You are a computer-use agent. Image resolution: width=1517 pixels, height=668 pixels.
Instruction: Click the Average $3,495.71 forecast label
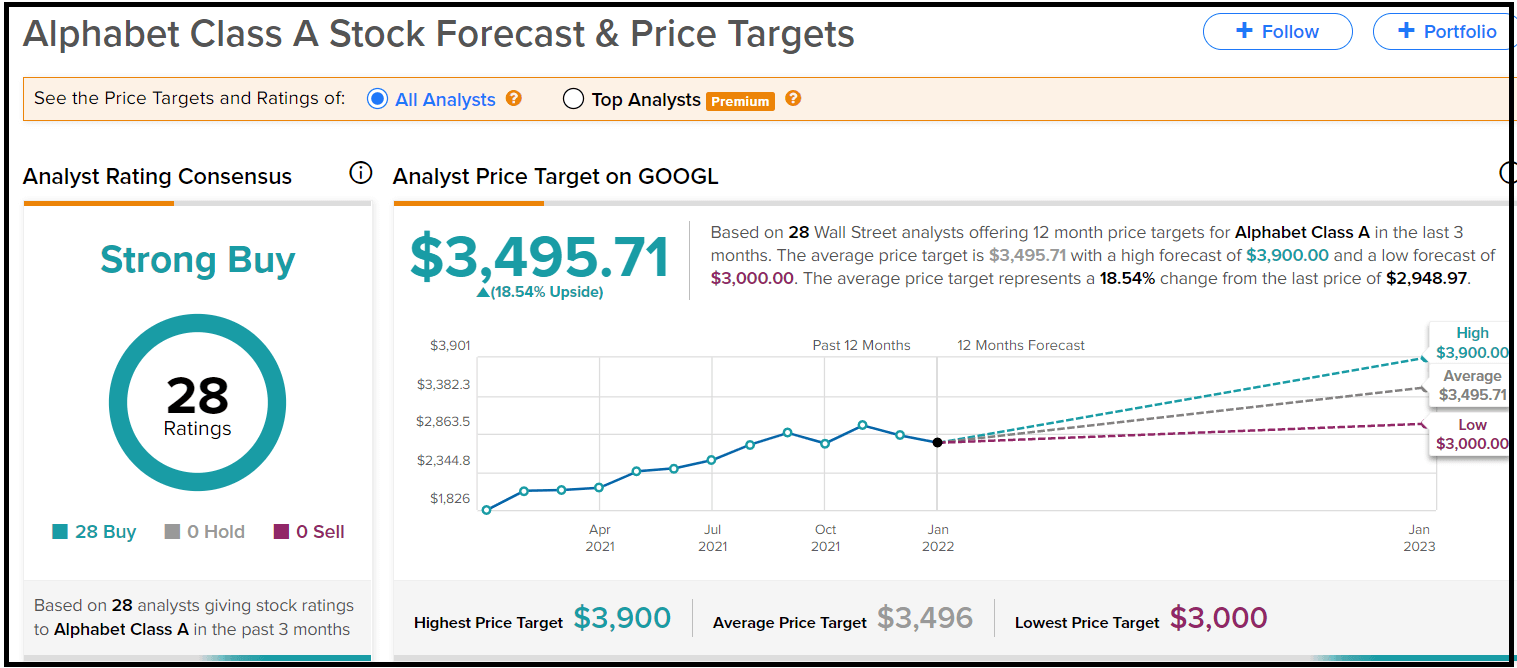click(1471, 385)
